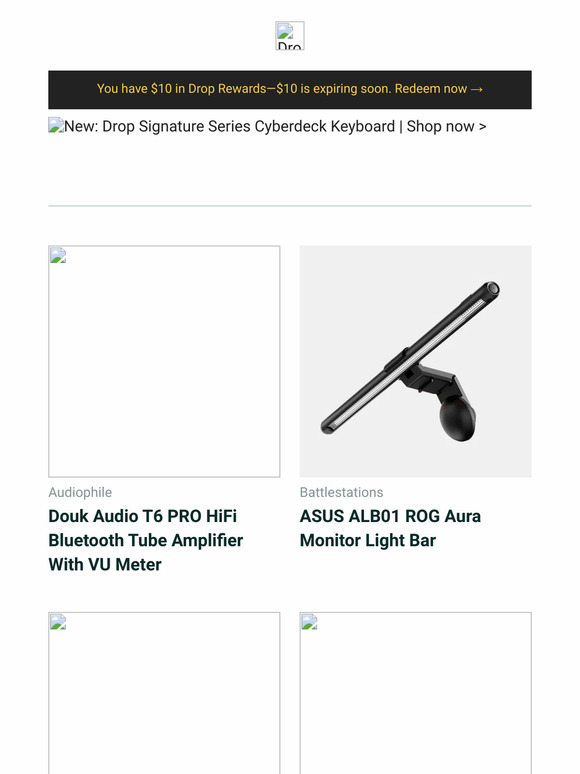Select the bottom-left empty product image

(x=164, y=693)
